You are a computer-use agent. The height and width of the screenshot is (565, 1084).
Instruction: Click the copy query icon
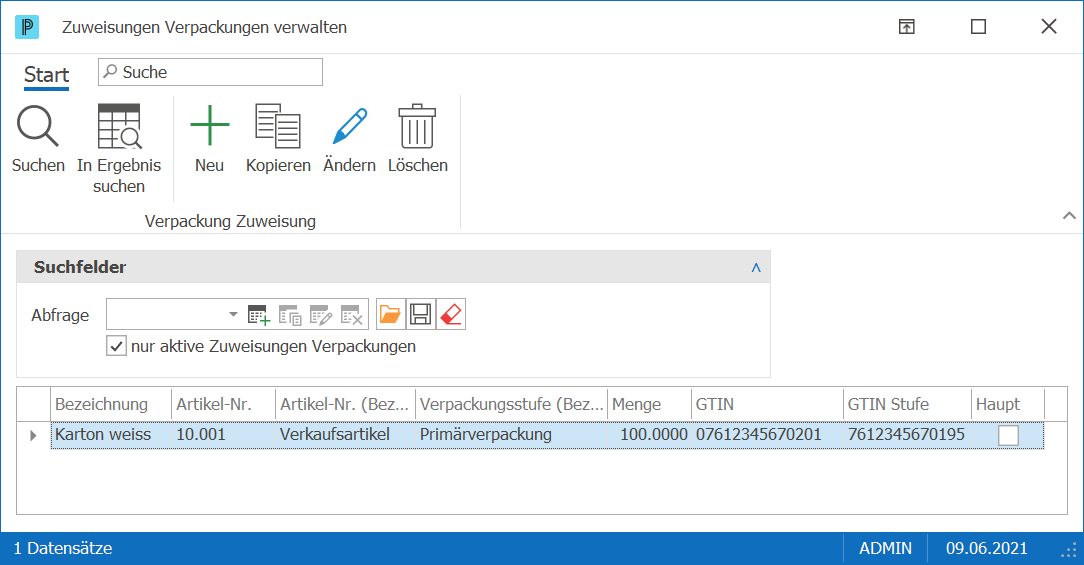point(290,315)
